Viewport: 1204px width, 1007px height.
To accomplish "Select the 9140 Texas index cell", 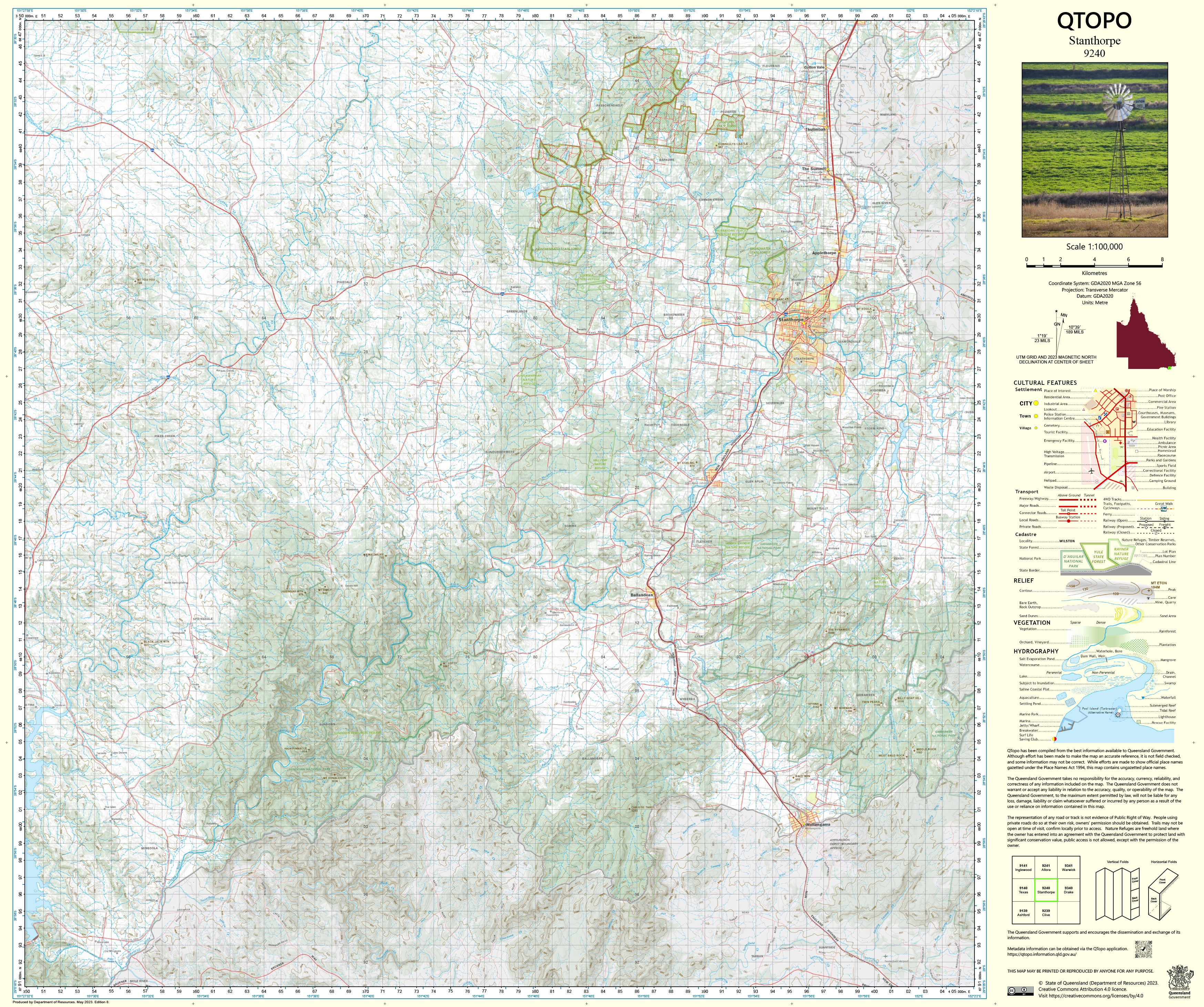I will tap(1023, 890).
